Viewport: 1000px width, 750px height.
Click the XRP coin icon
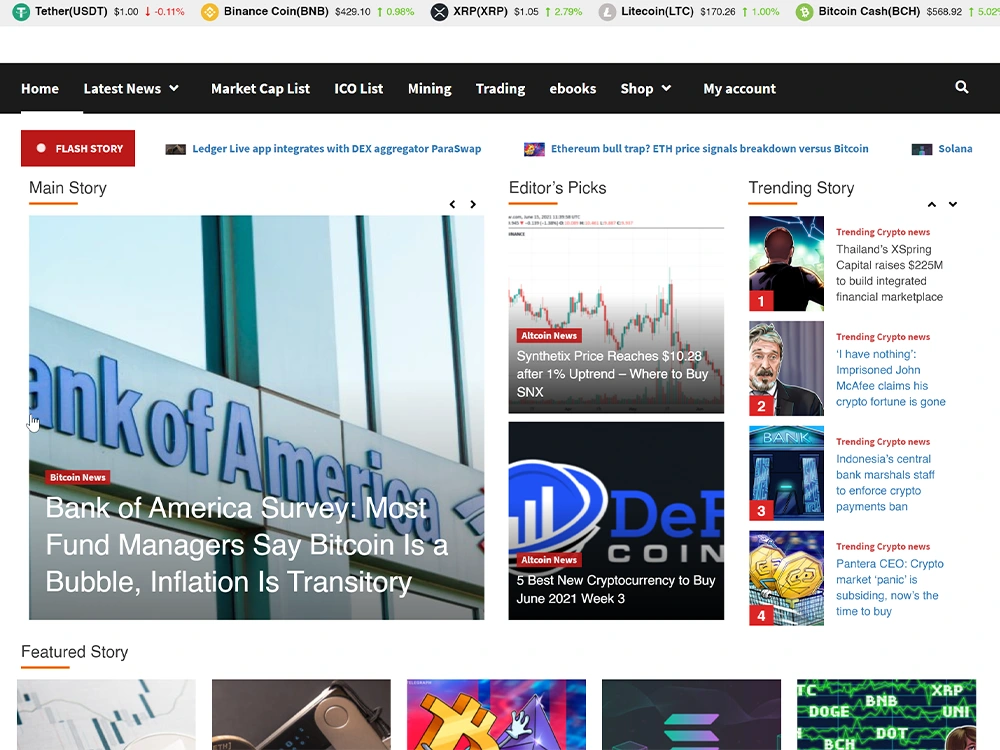click(x=439, y=11)
